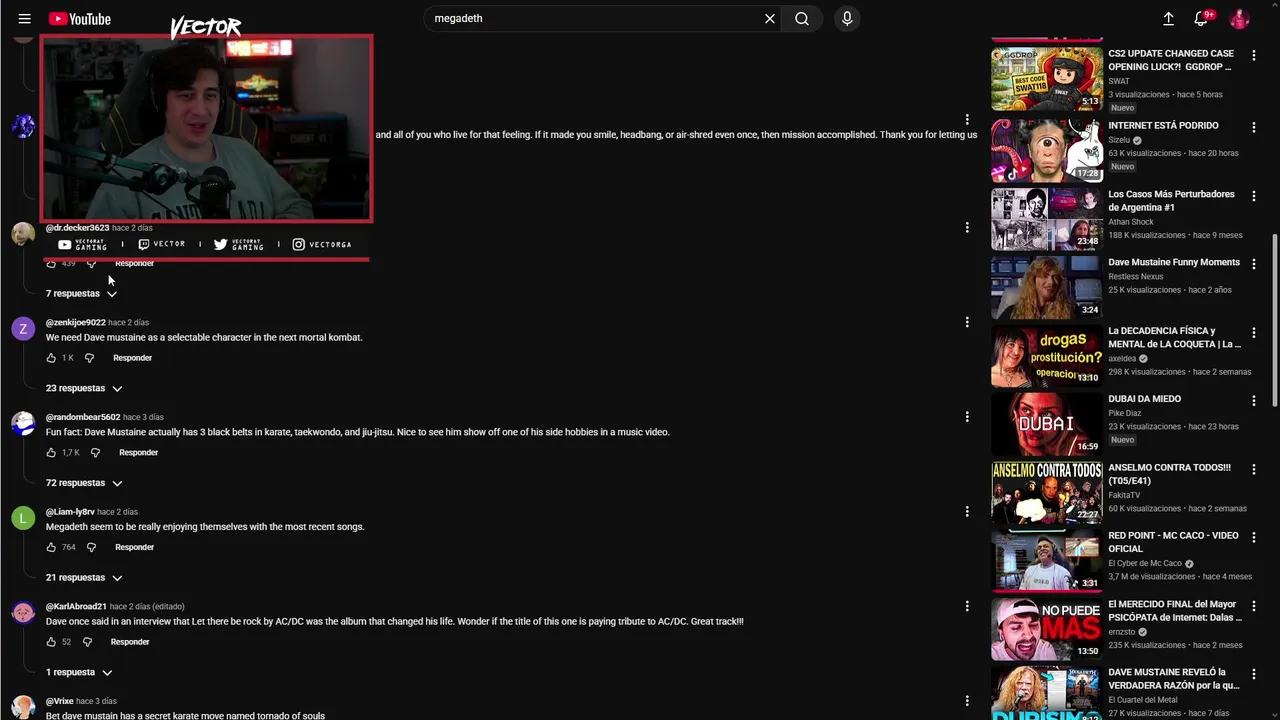Like randombear5602's black belts comment
The height and width of the screenshot is (720, 1280).
[51, 453]
